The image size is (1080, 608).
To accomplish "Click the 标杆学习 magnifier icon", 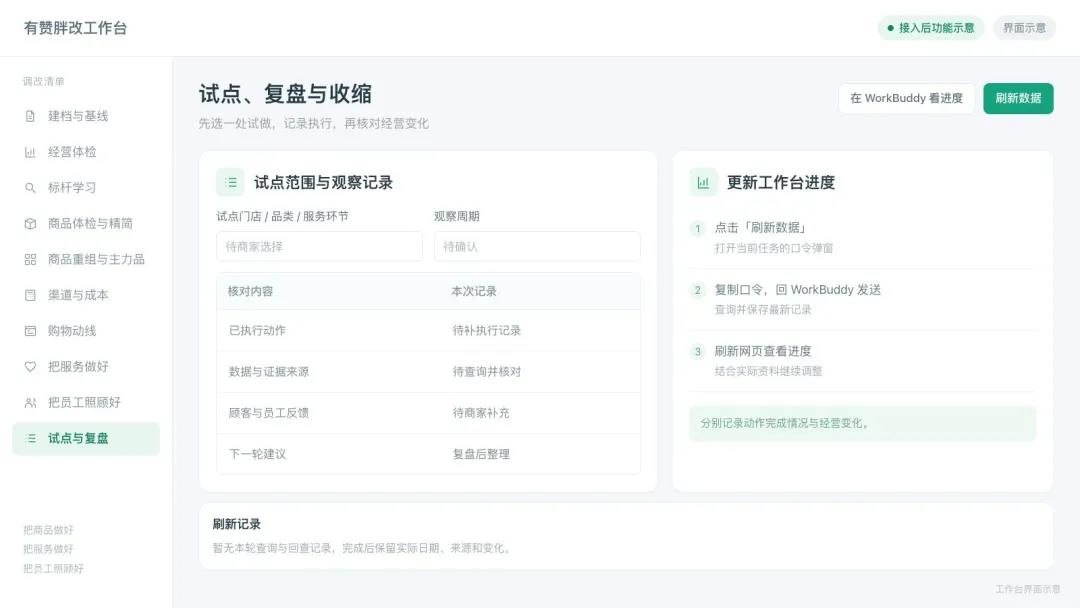I will pyautogui.click(x=30, y=188).
